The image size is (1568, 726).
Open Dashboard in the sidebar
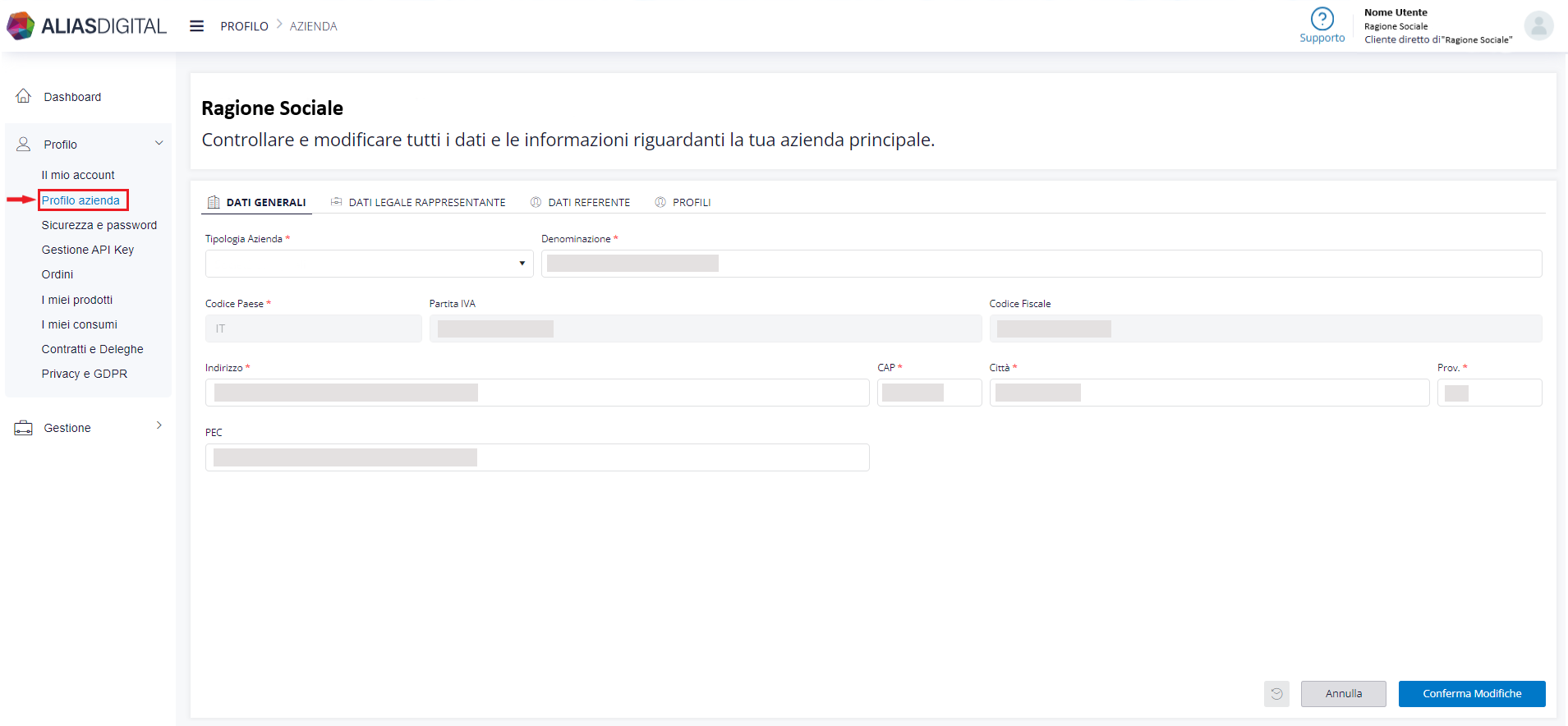tap(72, 97)
